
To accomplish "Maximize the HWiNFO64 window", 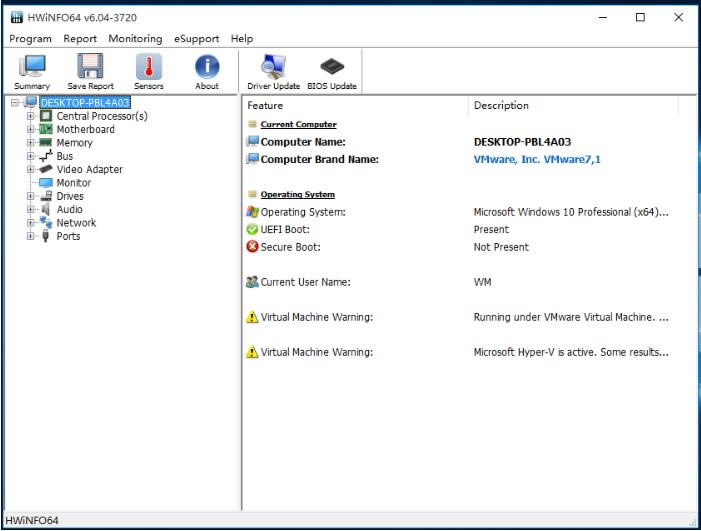I will [640, 17].
